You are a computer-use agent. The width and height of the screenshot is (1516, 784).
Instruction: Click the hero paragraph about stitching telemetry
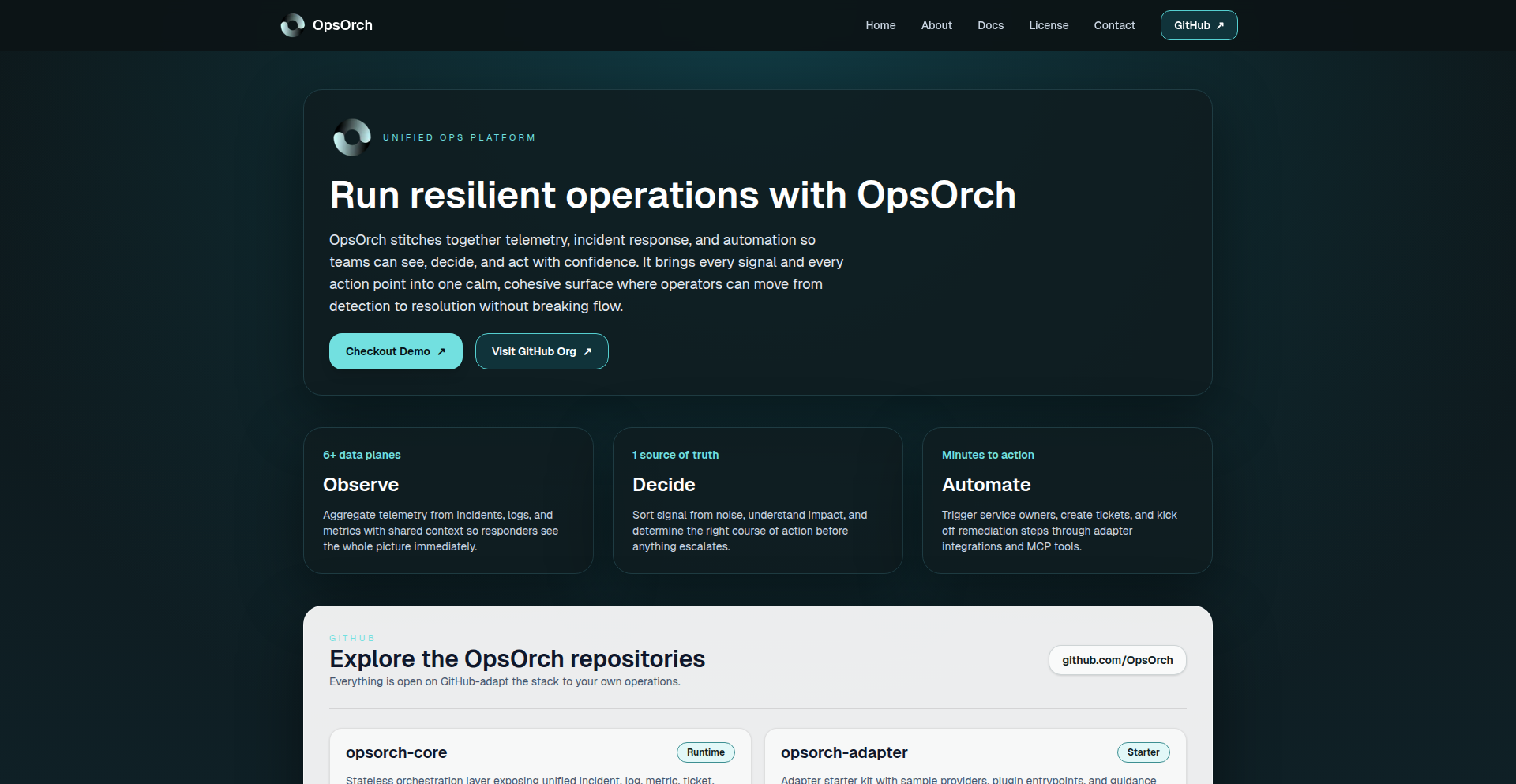pyautogui.click(x=586, y=273)
